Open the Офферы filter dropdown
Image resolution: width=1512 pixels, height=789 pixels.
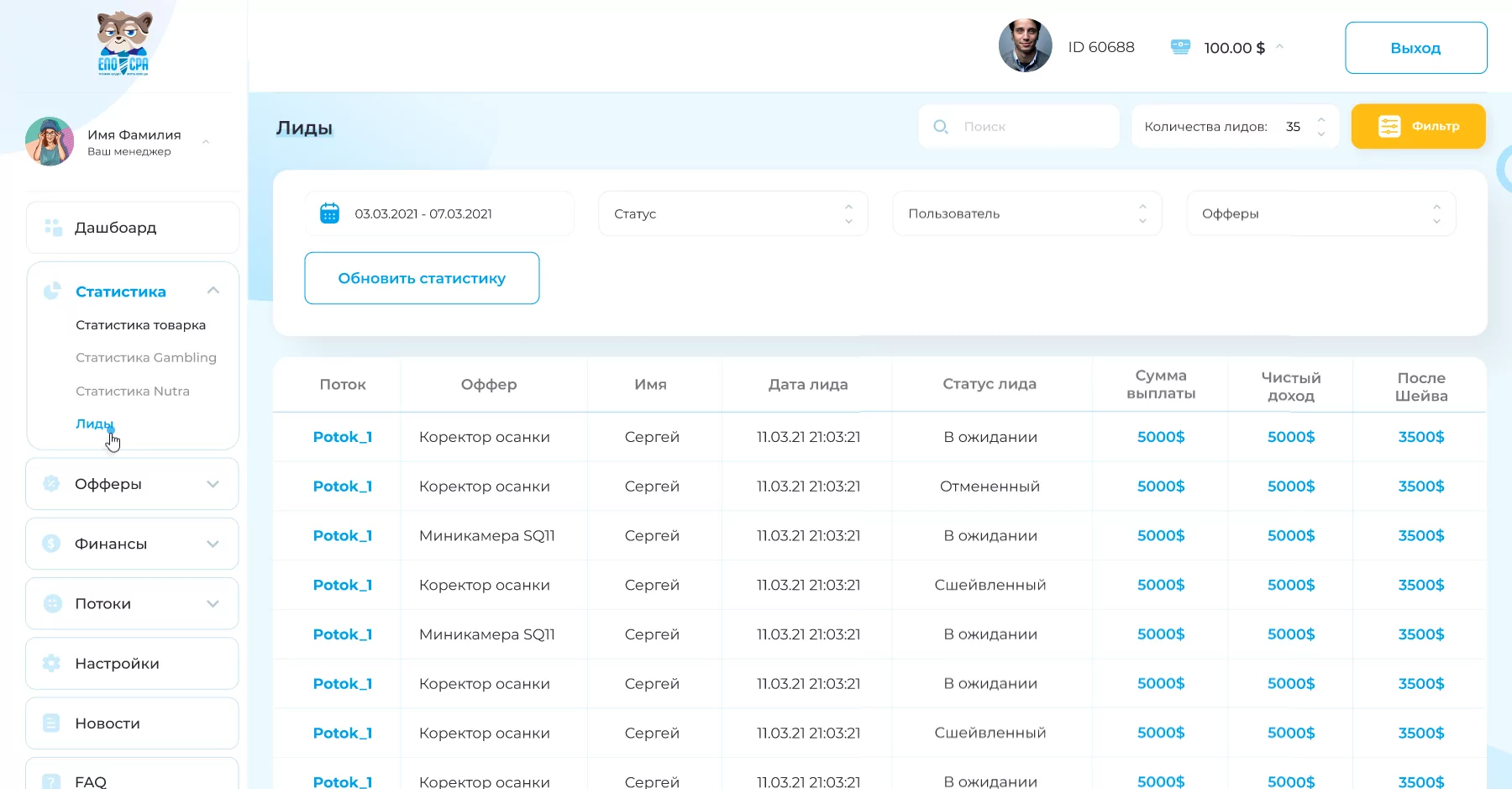coord(1320,213)
